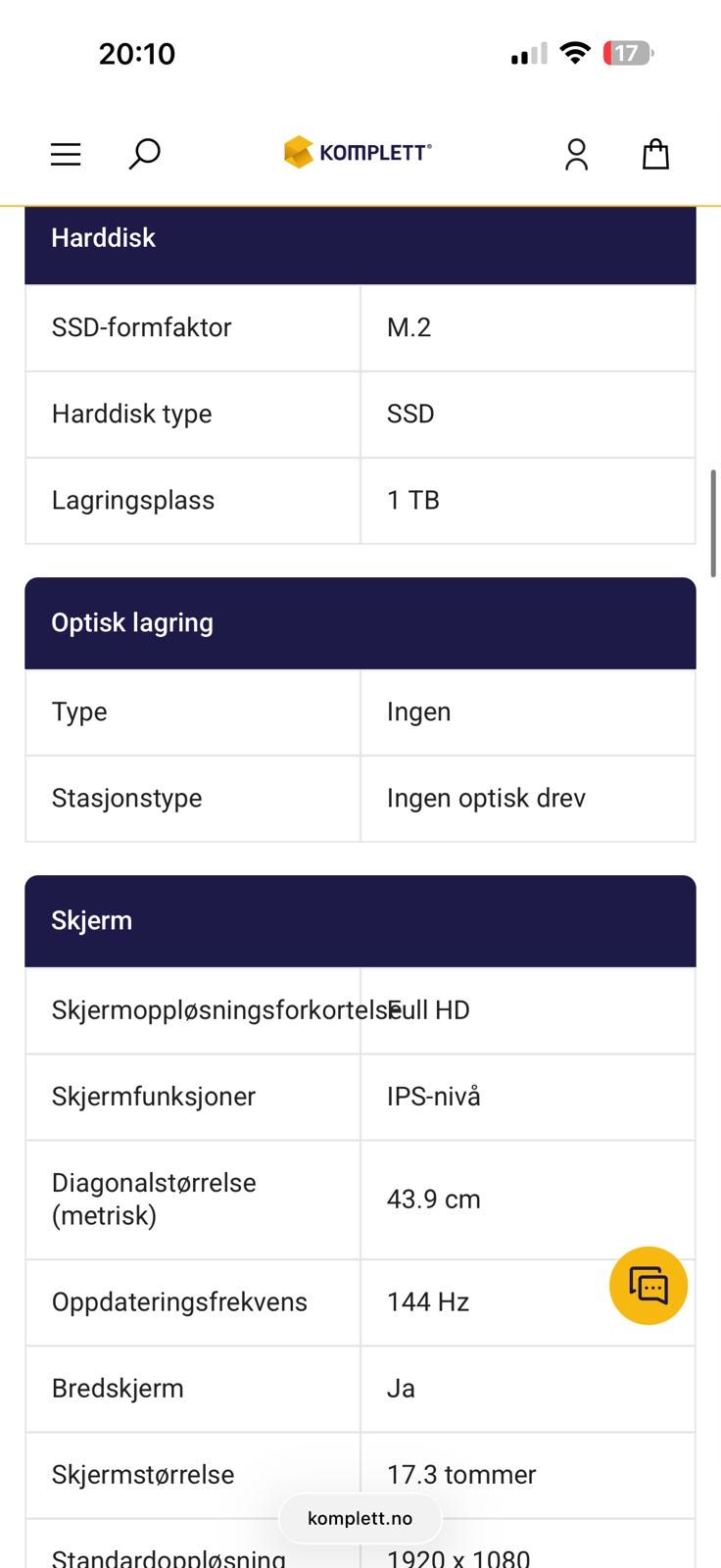Viewport: 721px width, 1568px height.
Task: Tap the search magnifier icon
Action: pos(144,154)
